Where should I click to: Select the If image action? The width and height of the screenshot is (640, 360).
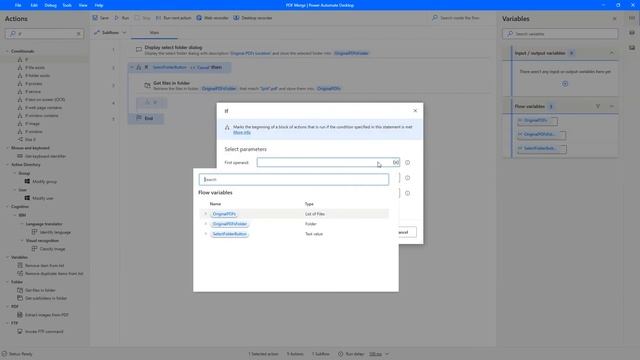coord(32,124)
